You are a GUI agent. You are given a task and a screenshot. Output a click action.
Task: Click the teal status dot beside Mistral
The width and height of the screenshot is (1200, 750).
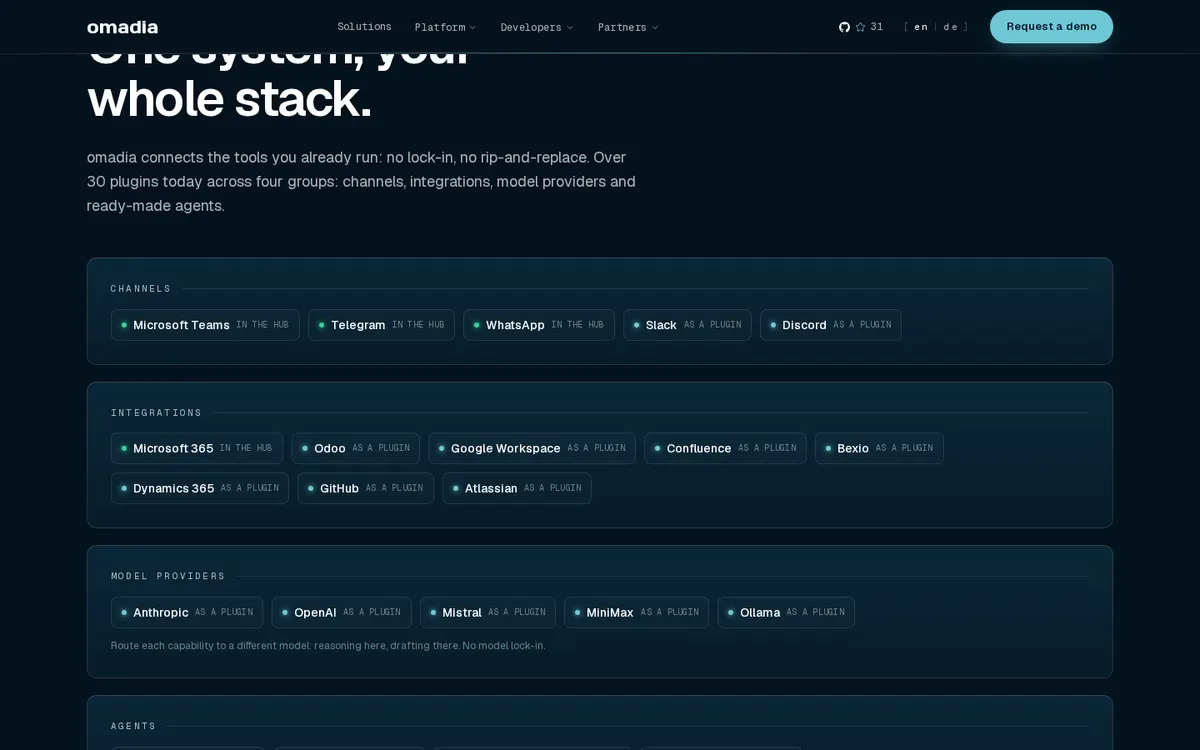433,612
